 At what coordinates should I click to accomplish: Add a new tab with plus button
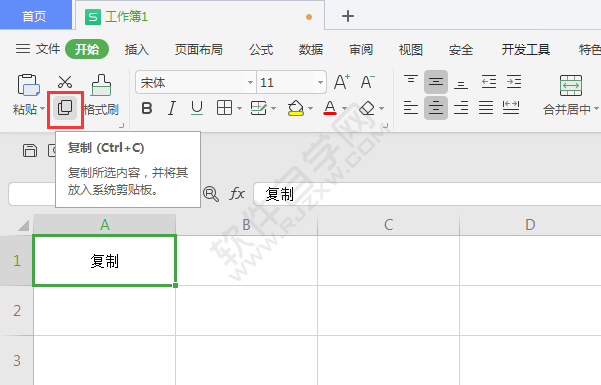[x=348, y=16]
